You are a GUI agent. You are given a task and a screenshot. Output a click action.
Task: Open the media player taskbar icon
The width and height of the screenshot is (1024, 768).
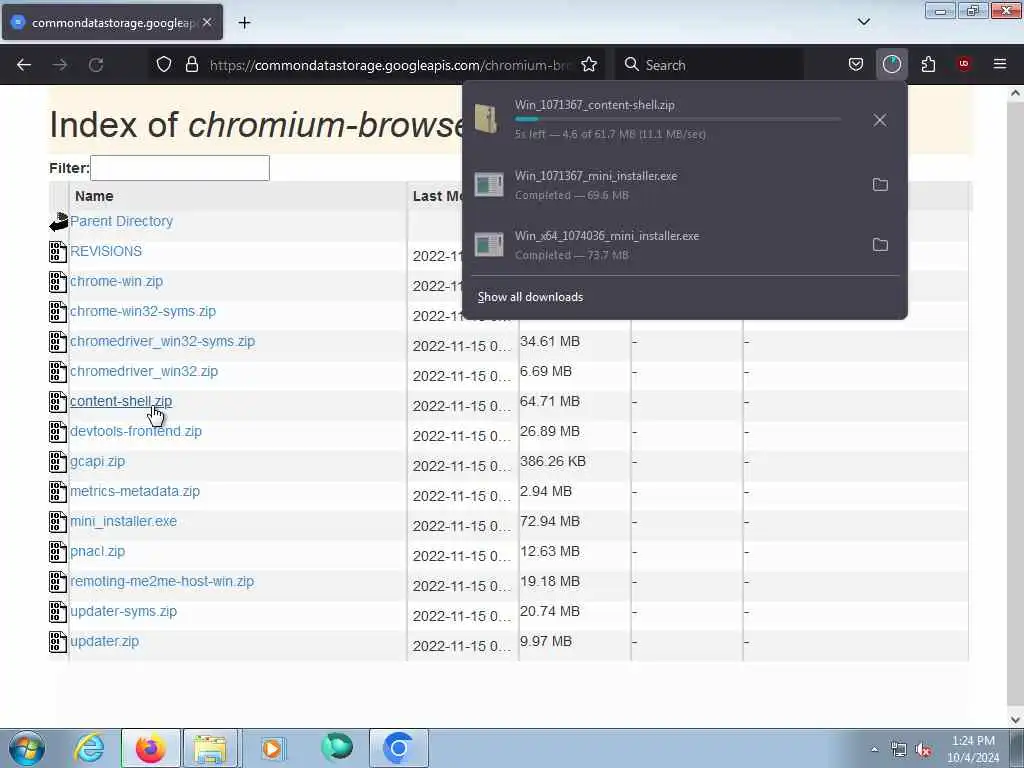[x=272, y=748]
